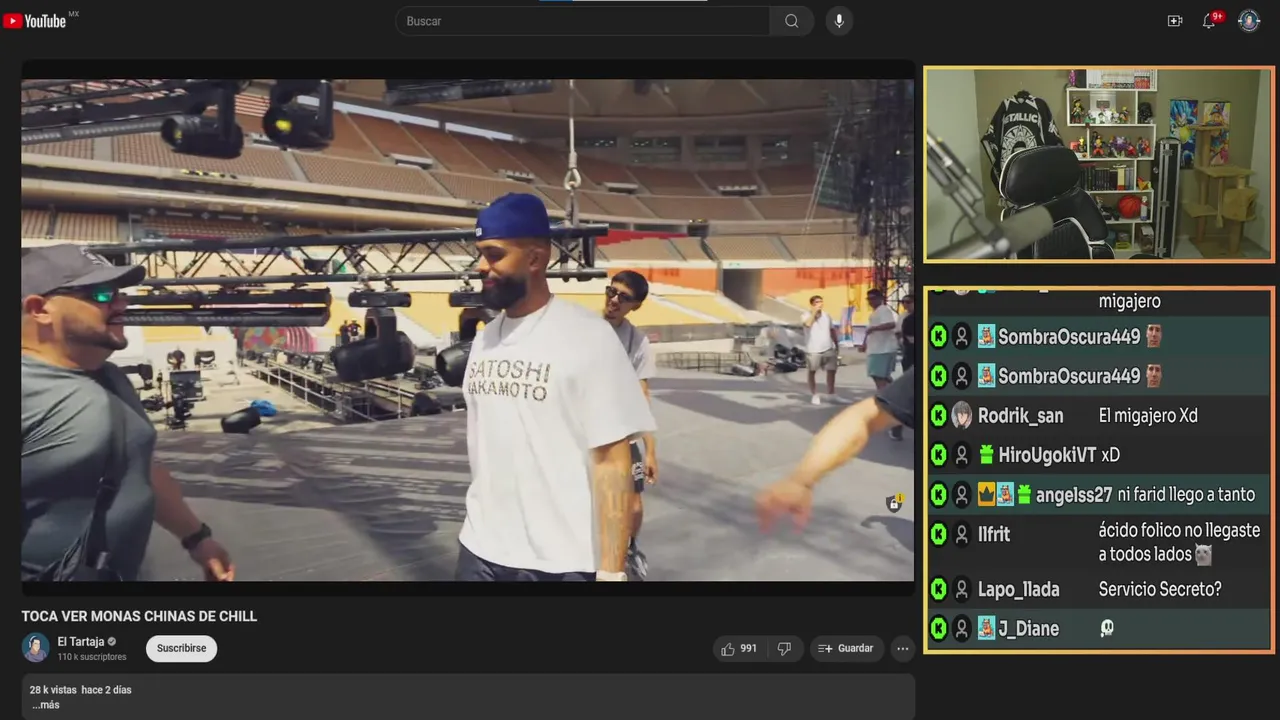
Task: Click the skull emoji in J_Diane message
Action: click(x=1106, y=629)
